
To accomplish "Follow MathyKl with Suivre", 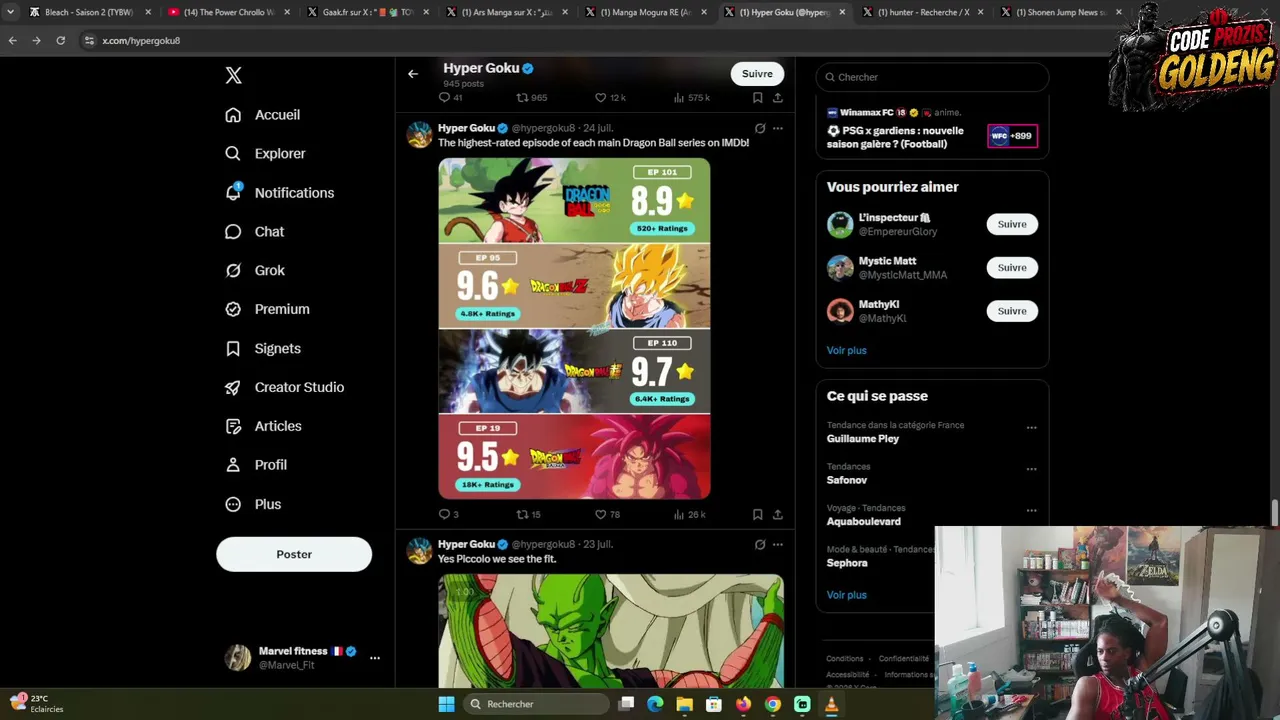I will pyautogui.click(x=1012, y=311).
